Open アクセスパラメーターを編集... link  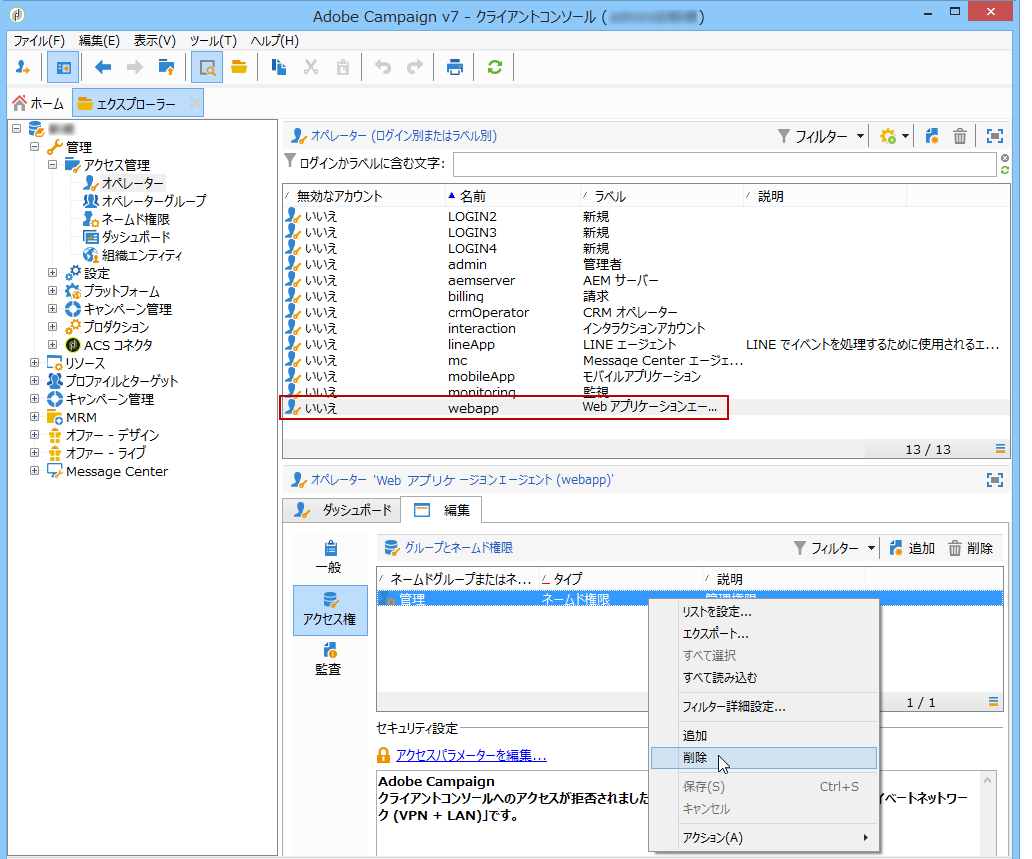(471, 756)
